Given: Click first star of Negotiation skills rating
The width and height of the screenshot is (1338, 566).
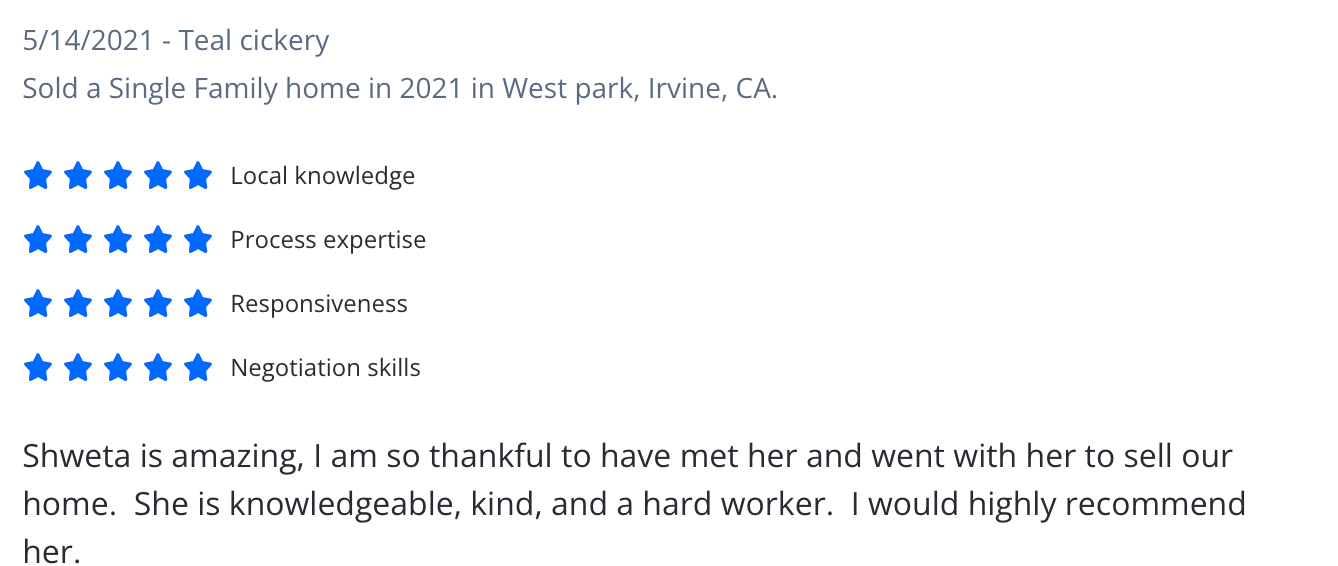Looking at the screenshot, I should pos(37,368).
